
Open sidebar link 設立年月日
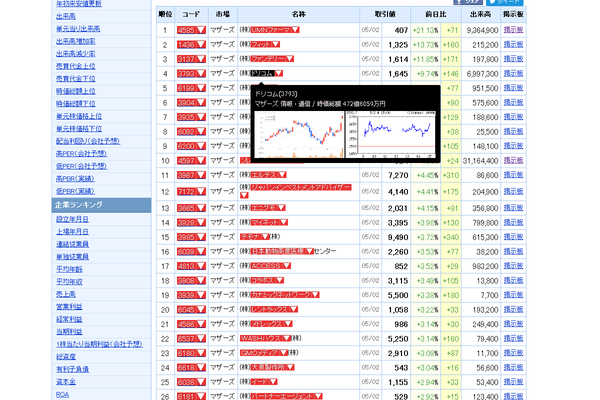[72, 219]
